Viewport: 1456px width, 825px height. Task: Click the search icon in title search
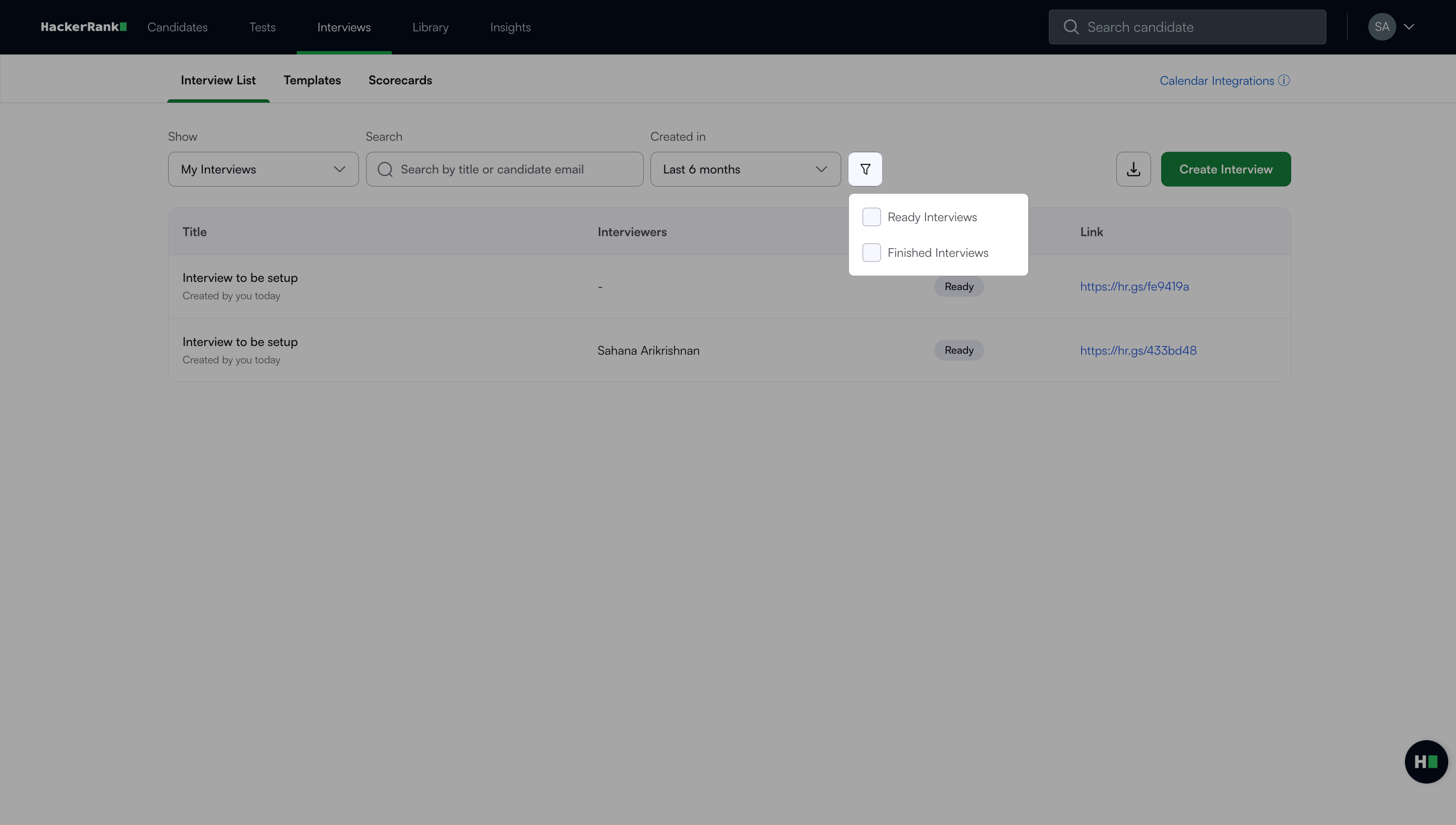pyautogui.click(x=384, y=169)
